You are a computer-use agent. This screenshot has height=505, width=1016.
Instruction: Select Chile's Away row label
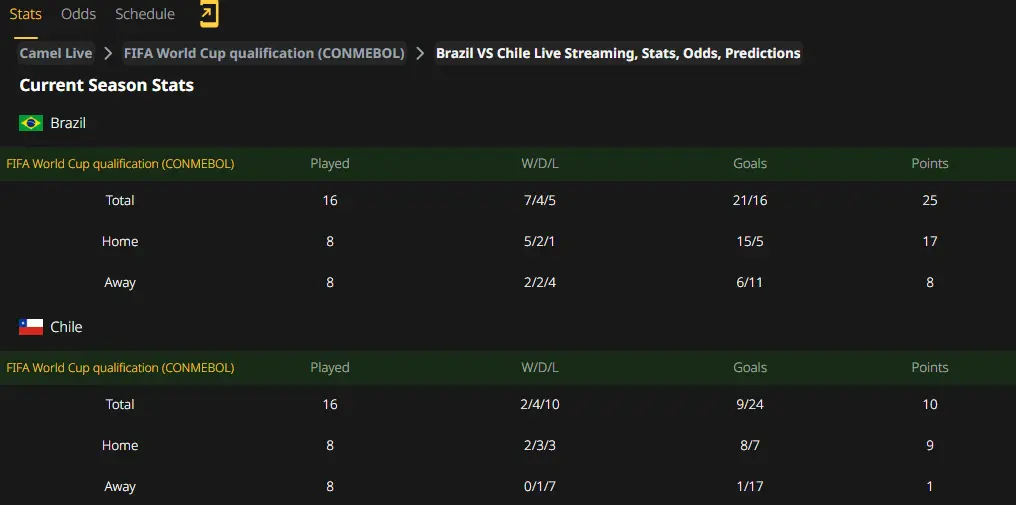coord(120,486)
